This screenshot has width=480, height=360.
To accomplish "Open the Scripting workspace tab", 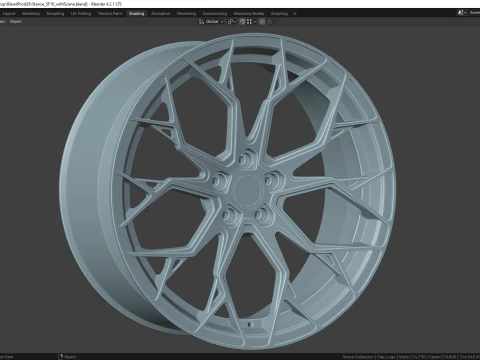I will 279,14.
